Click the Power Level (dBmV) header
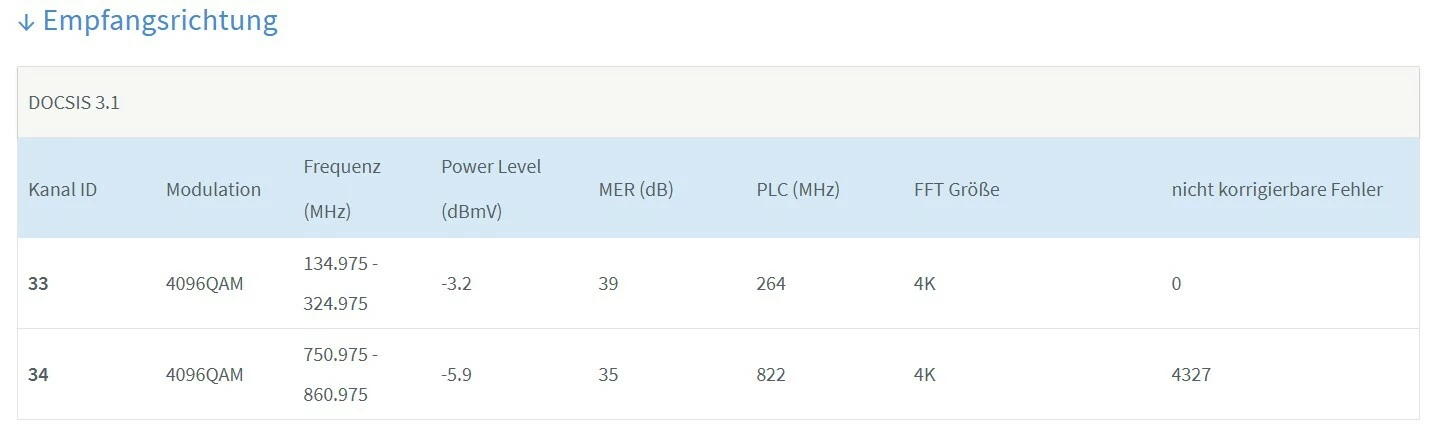This screenshot has width=1433, height=431. tap(491, 189)
